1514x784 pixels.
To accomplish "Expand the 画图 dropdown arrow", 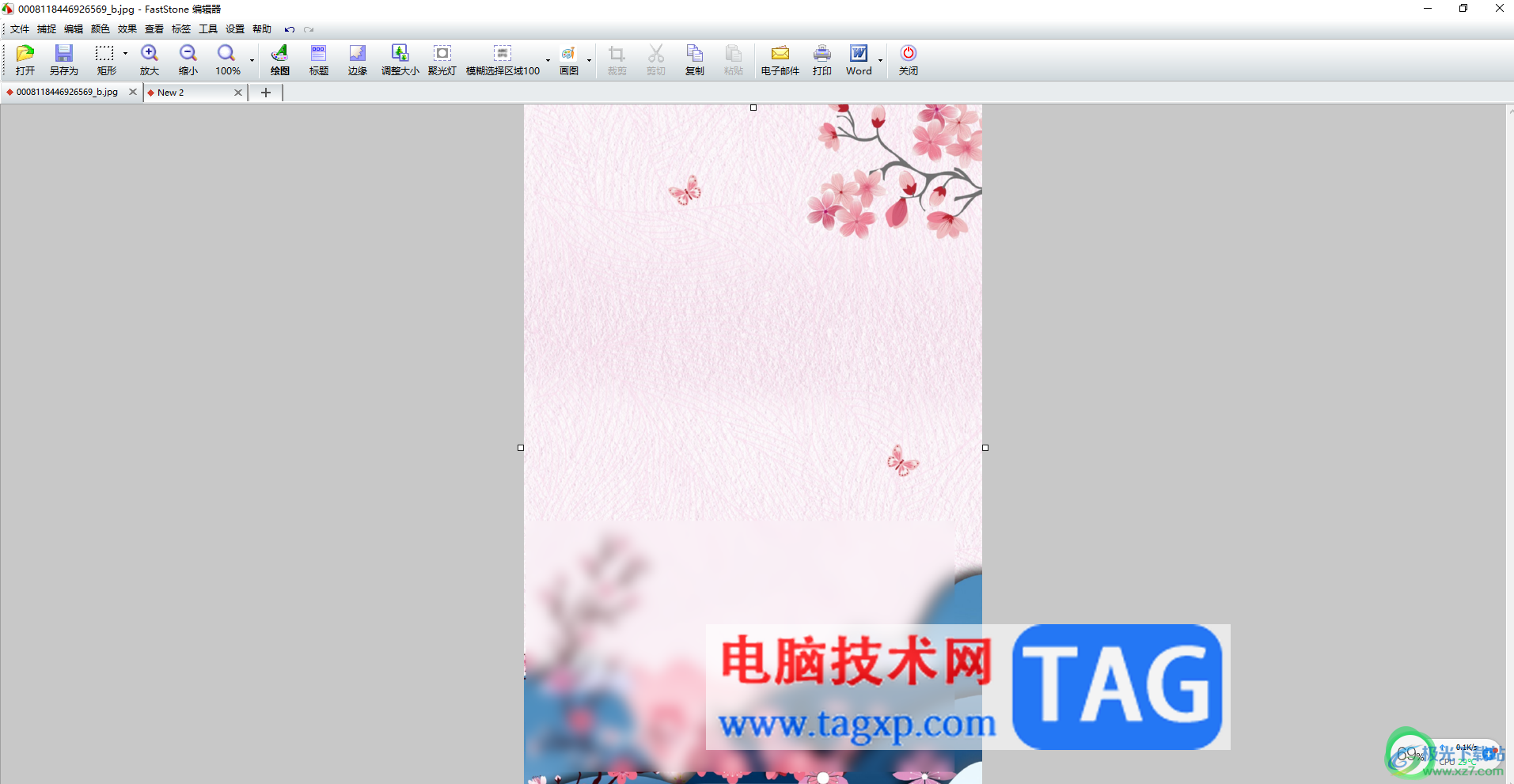I will [589, 60].
